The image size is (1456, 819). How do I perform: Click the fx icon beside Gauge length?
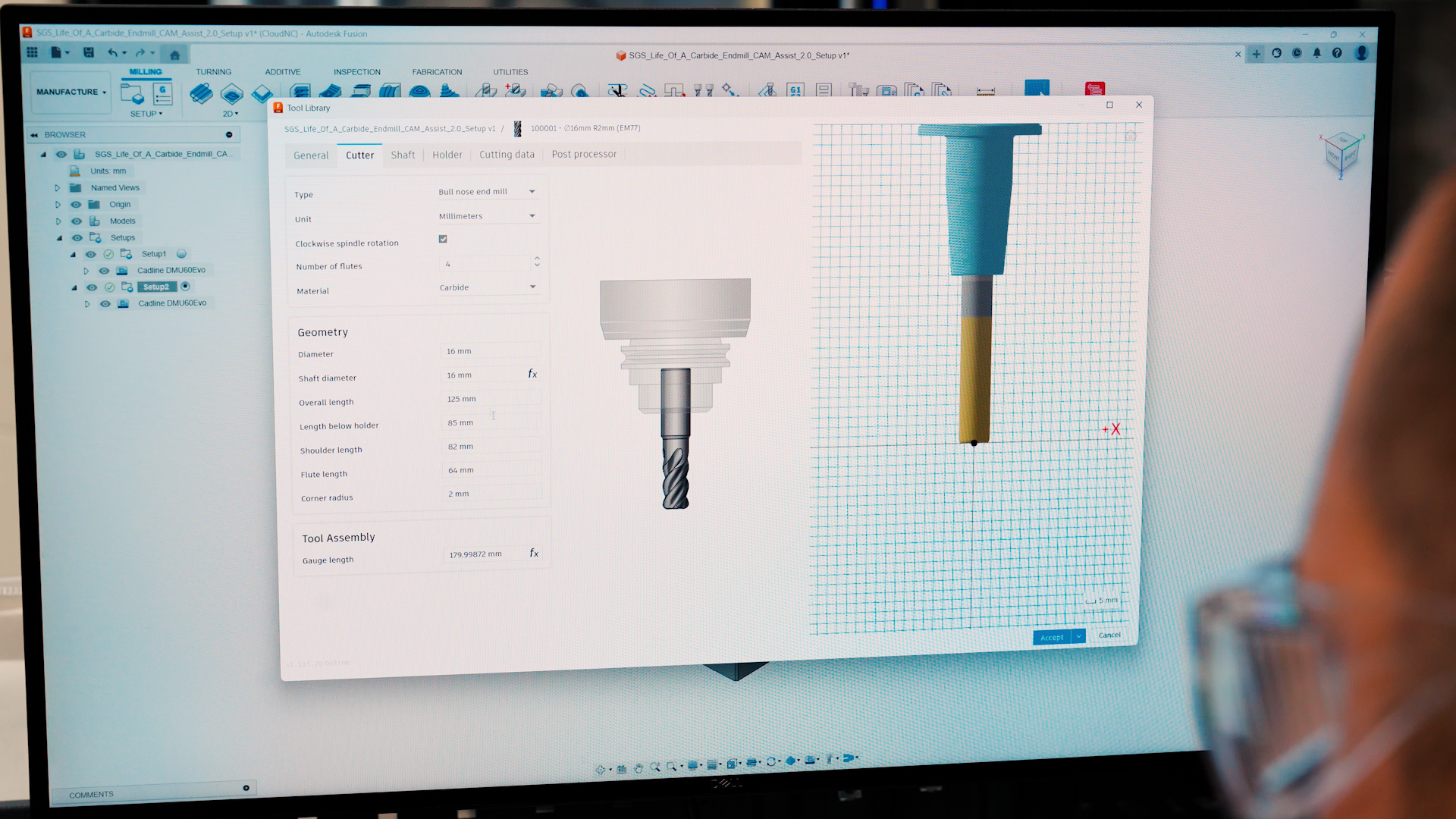(534, 553)
